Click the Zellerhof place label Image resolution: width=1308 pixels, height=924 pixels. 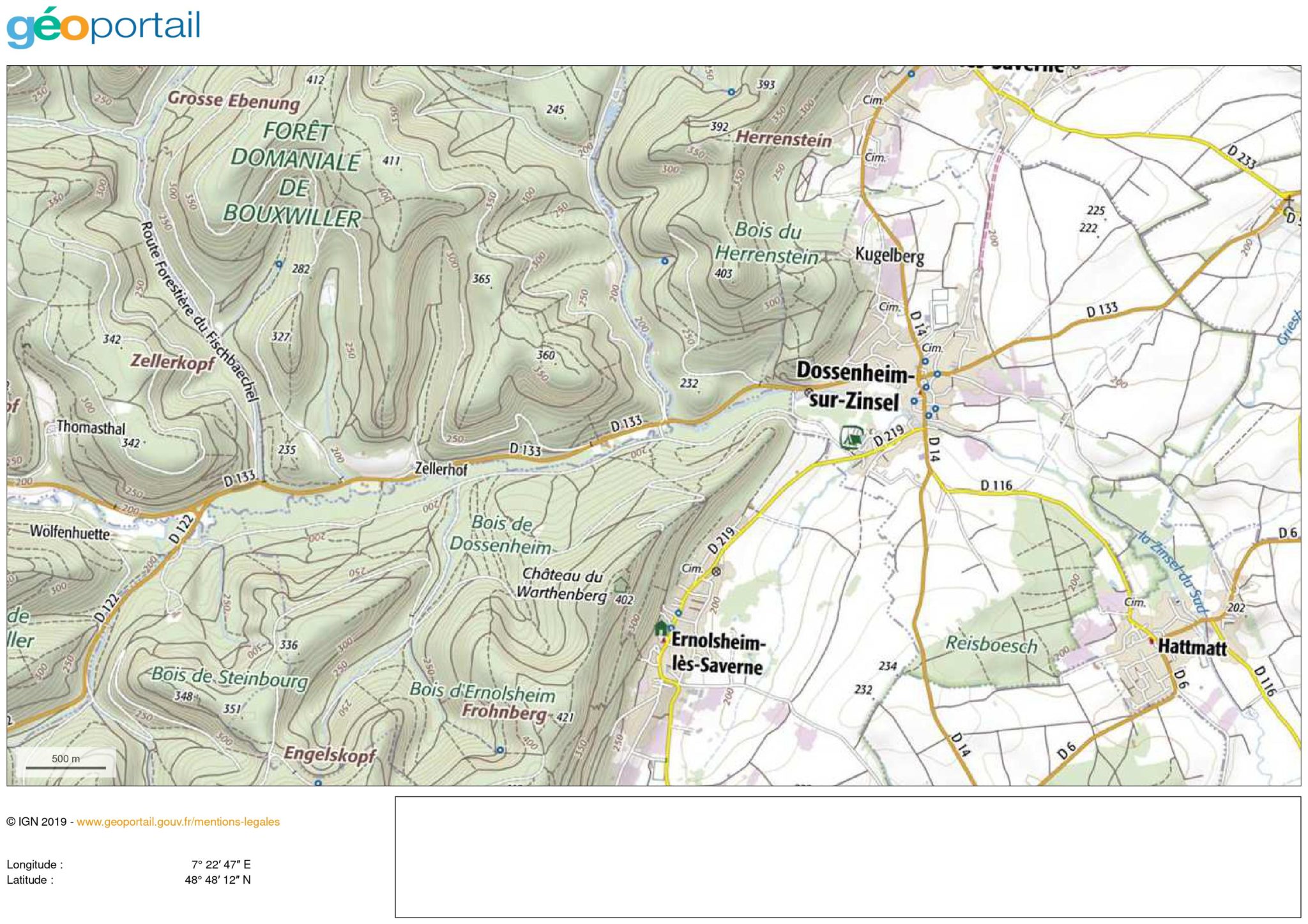click(x=441, y=469)
